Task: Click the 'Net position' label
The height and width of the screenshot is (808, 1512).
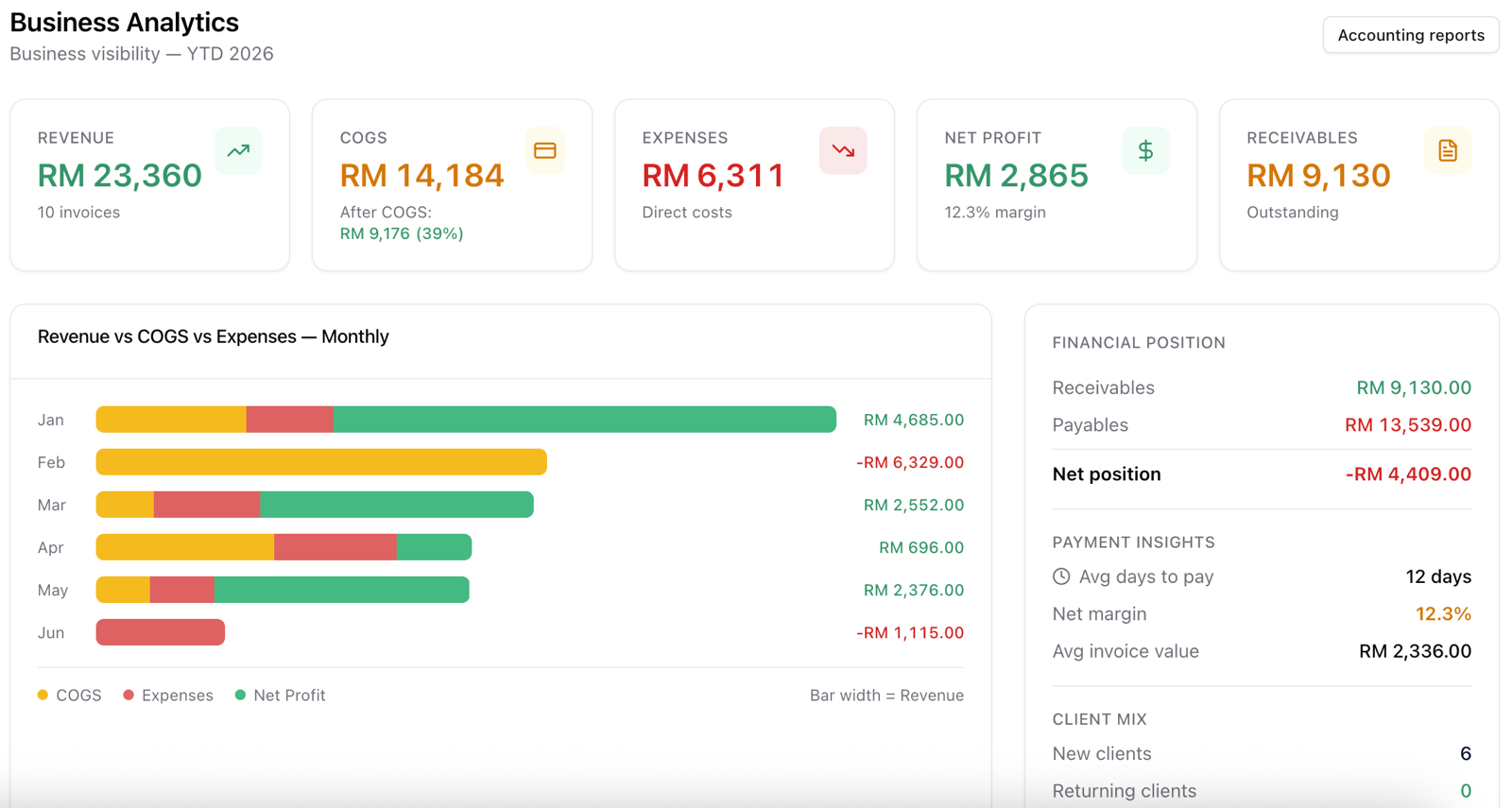Action: click(x=1107, y=474)
